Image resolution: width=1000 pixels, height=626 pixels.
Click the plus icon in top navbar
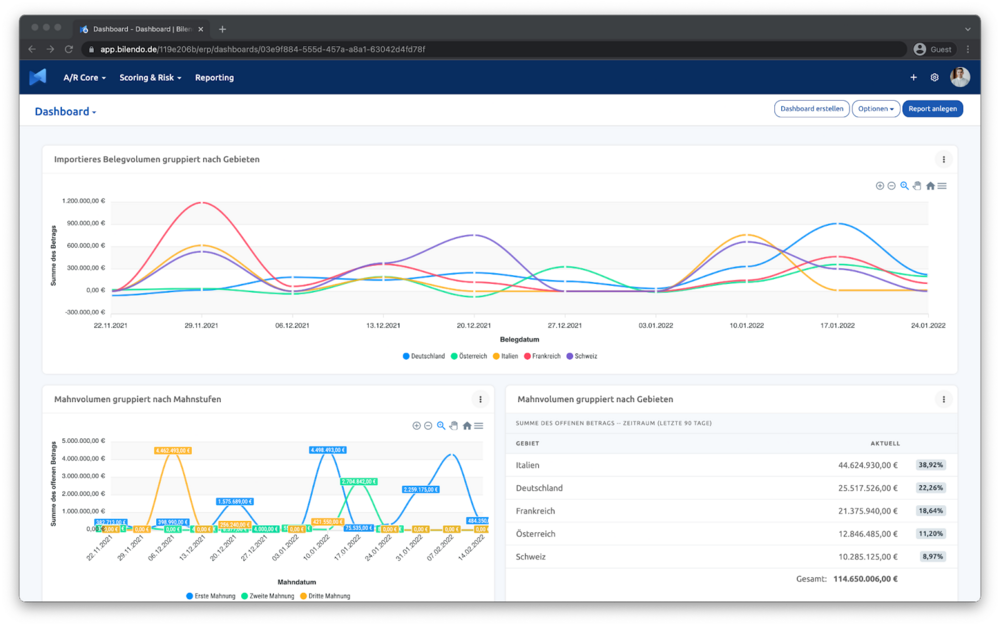(x=913, y=77)
